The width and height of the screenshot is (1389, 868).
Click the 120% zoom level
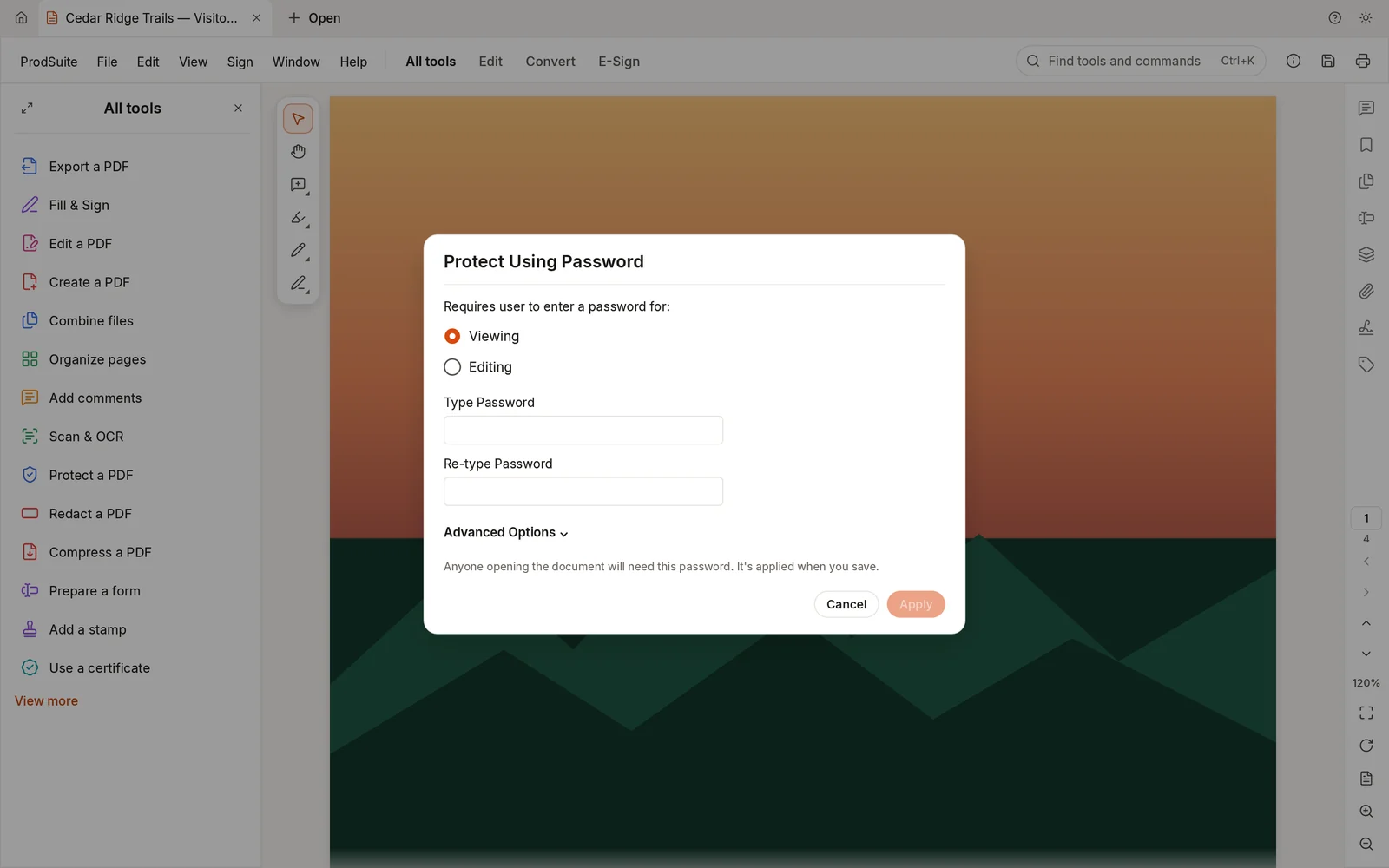(1366, 683)
